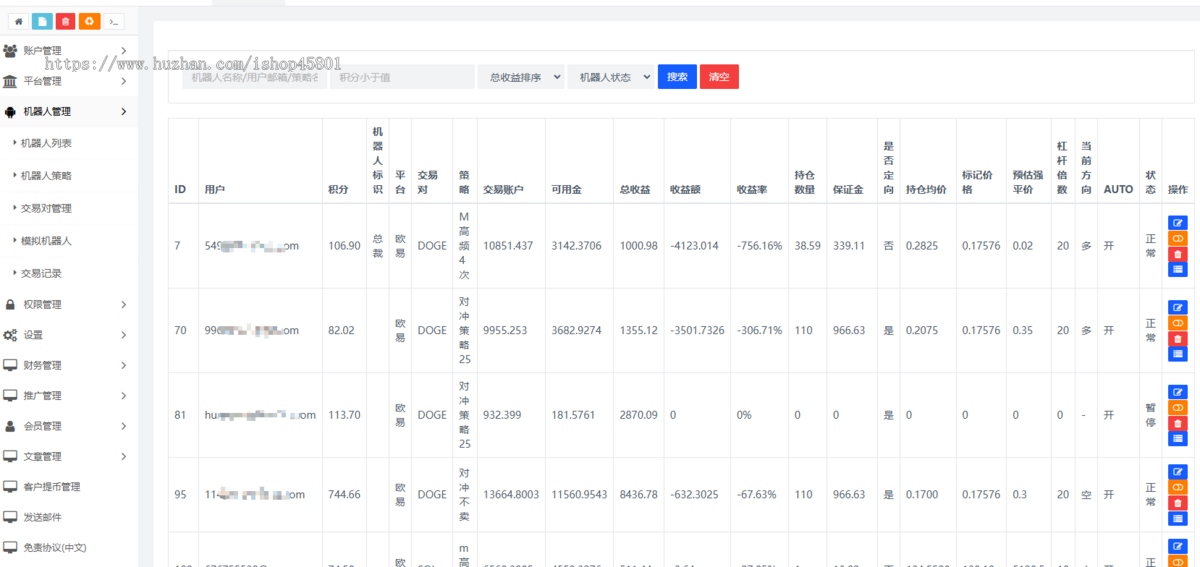
Task: Click the red trash icon in the top toolbar
Action: click(66, 21)
